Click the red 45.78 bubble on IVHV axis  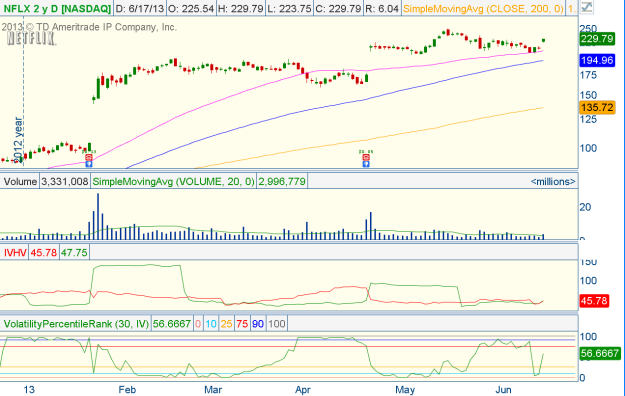click(x=594, y=300)
